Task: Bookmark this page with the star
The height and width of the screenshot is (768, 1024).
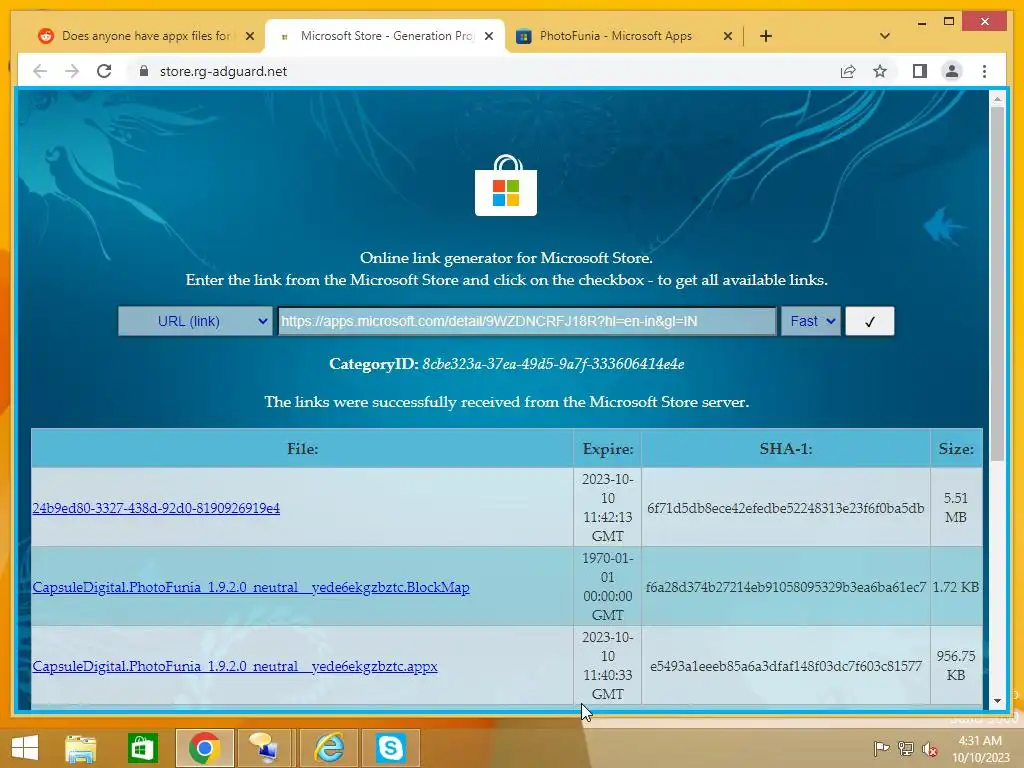Action: point(880,71)
